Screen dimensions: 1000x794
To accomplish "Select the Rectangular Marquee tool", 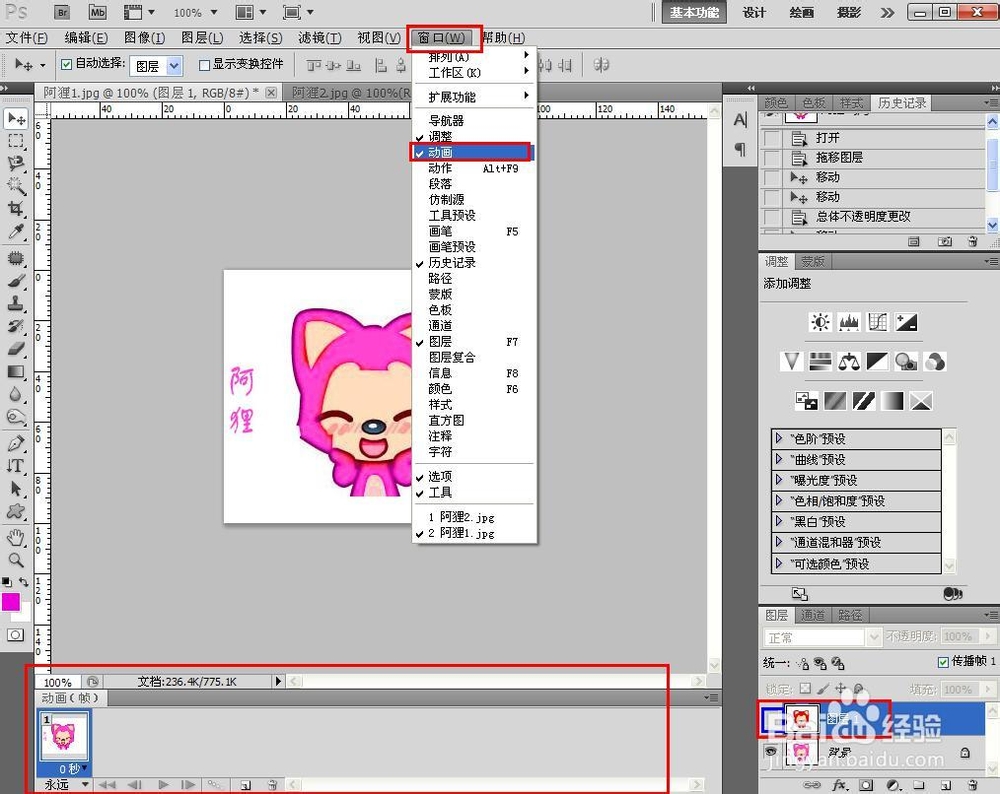I will 15,140.
